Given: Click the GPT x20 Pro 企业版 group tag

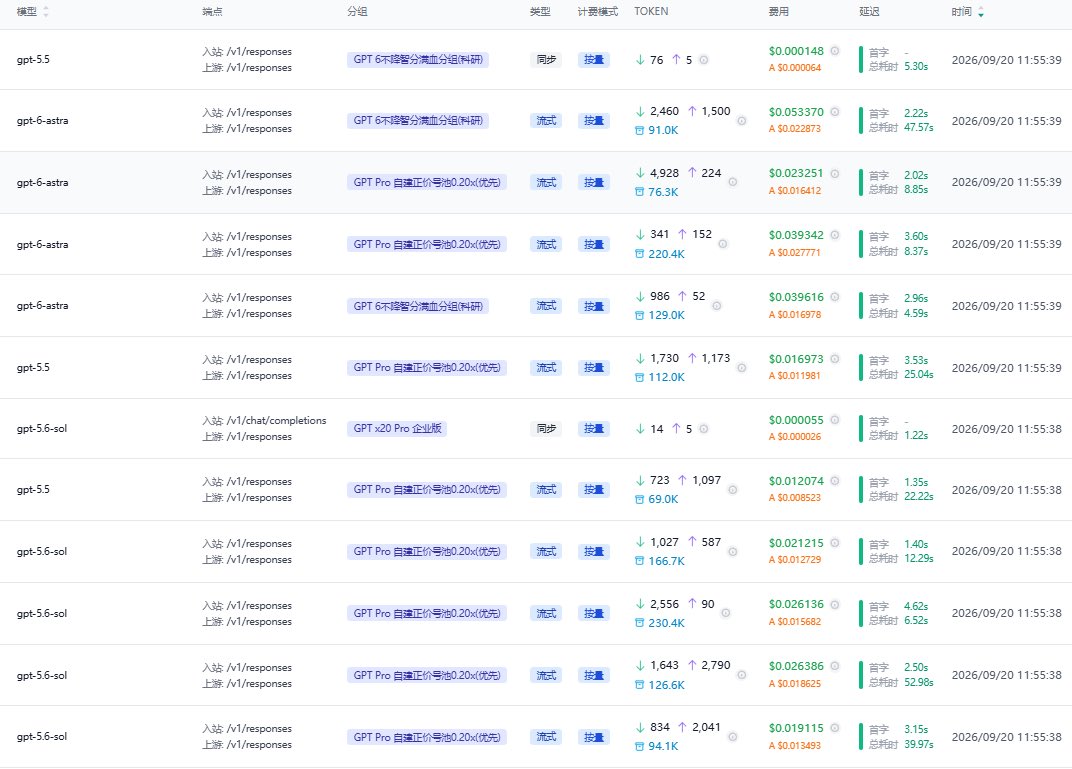Looking at the screenshot, I should (x=397, y=429).
